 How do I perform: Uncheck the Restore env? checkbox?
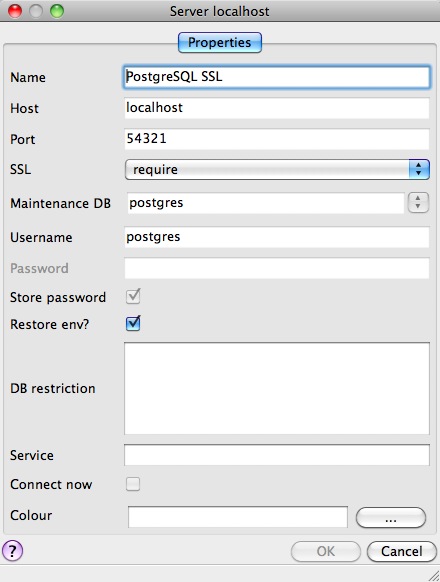(133, 324)
